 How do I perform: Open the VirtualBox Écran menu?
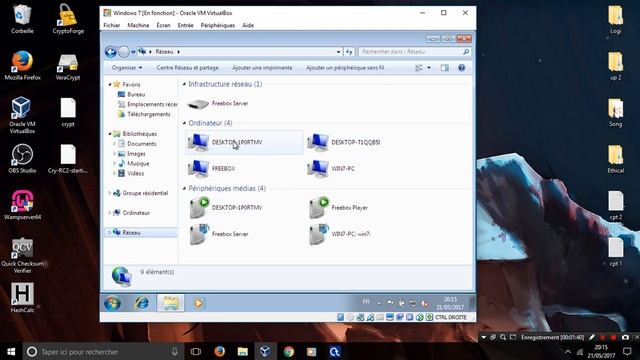pyautogui.click(x=163, y=25)
